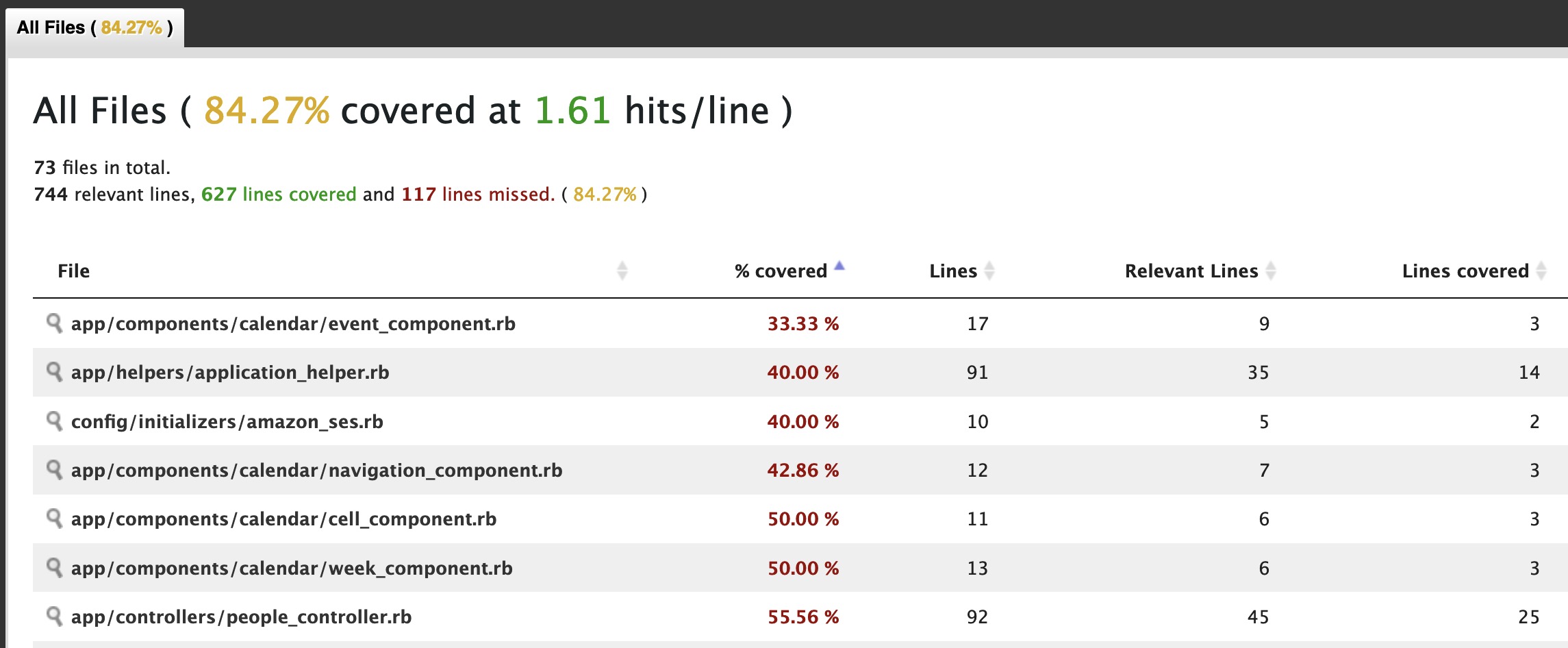Click the magnifier icon for event_component.rb

click(x=56, y=324)
